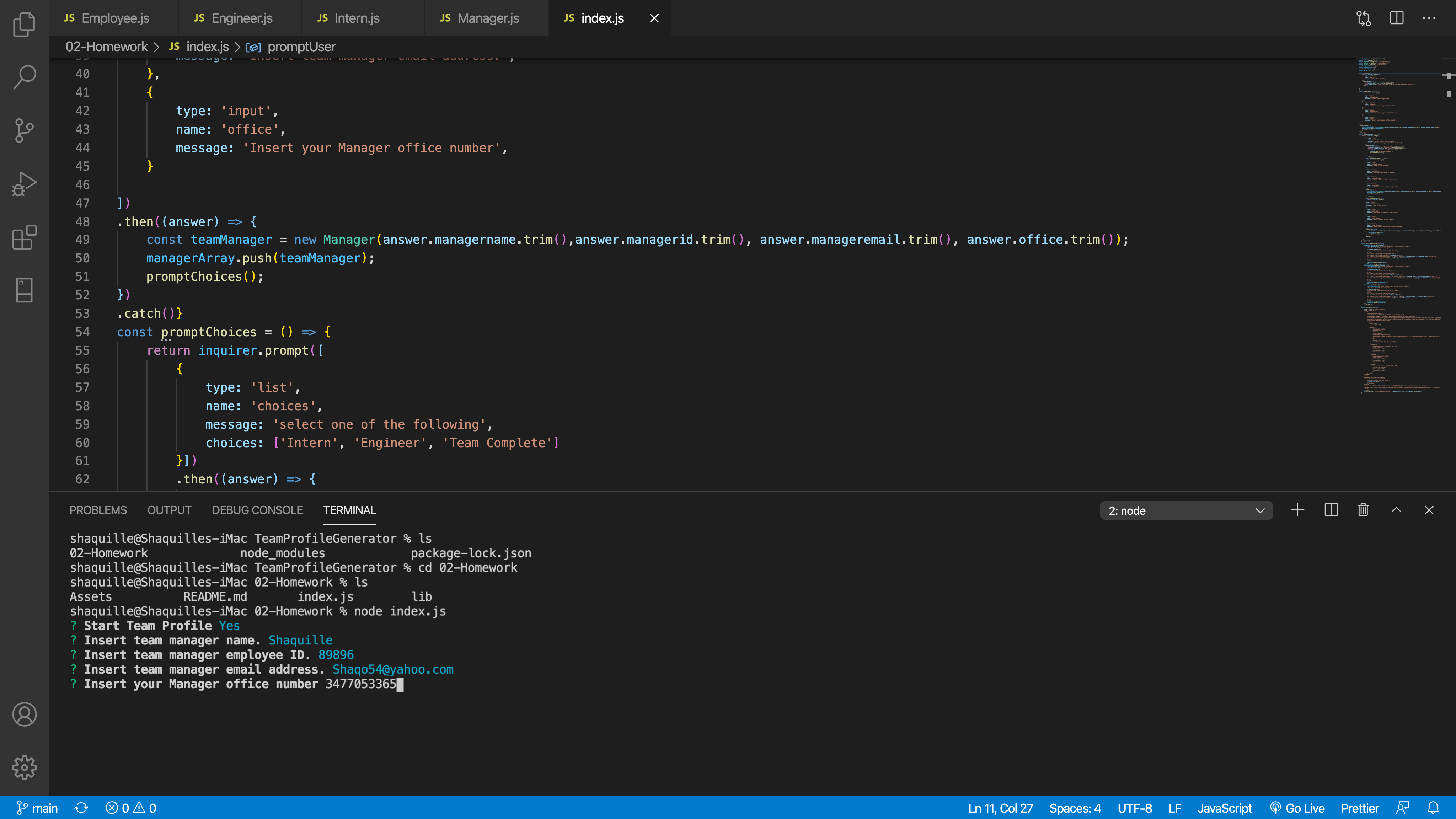Screen dimensions: 1456x819
Task: Split the editor to the right
Action: click(1397, 18)
